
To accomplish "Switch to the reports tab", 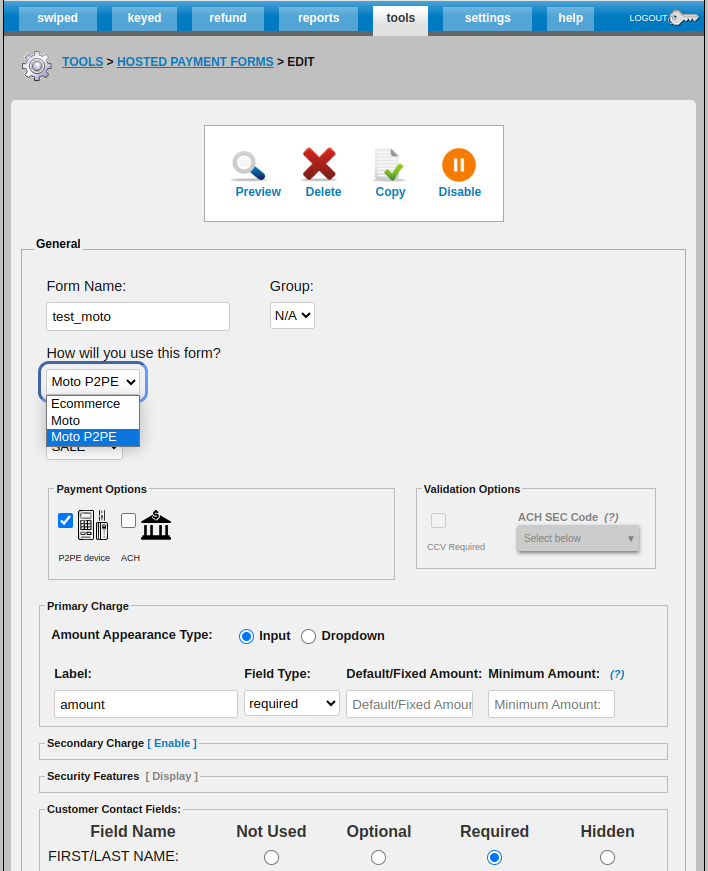I will pyautogui.click(x=318, y=18).
